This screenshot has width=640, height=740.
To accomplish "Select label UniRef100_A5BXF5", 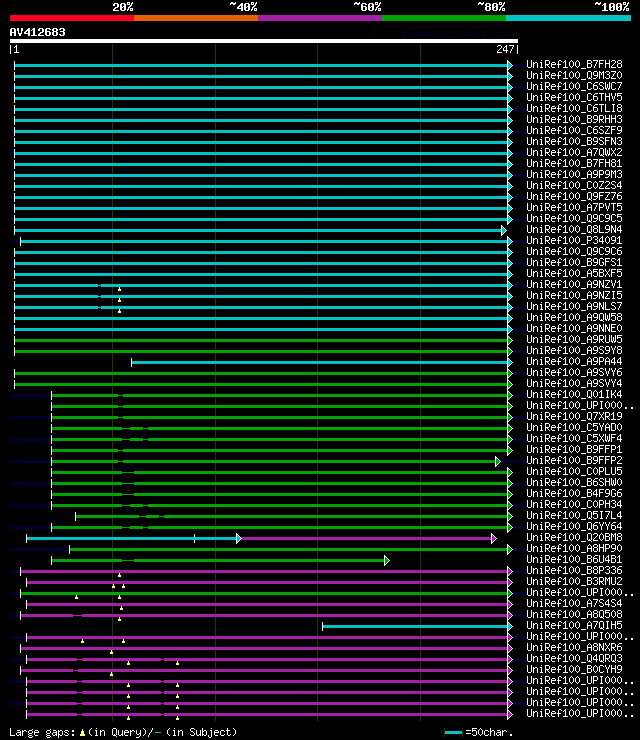I will pyautogui.click(x=574, y=274).
